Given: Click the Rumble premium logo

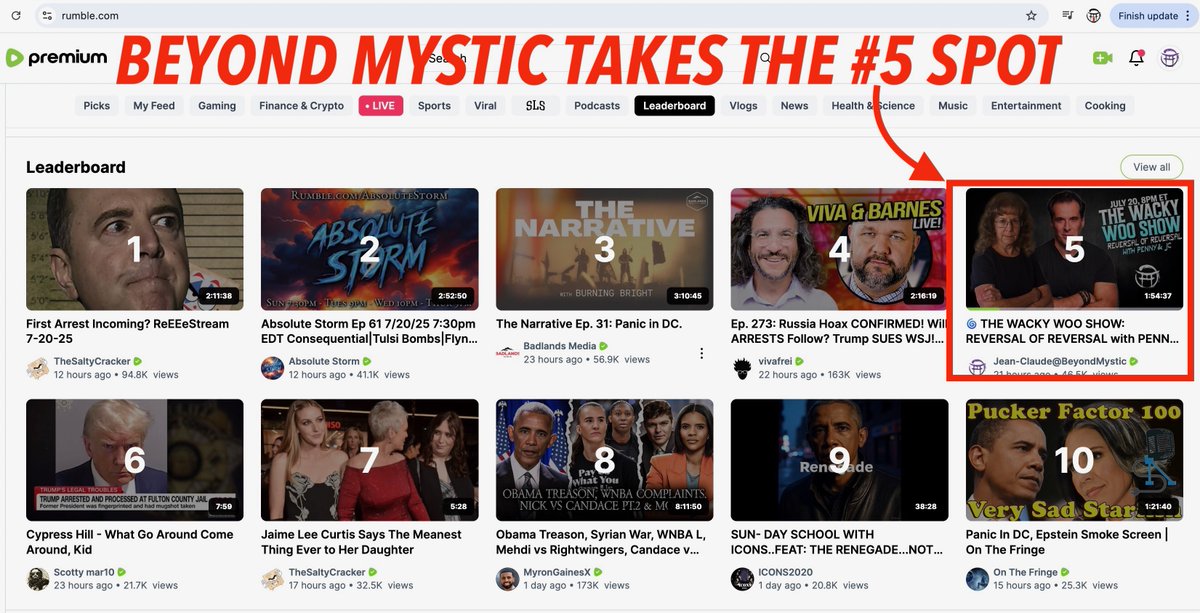Looking at the screenshot, I should (56, 58).
